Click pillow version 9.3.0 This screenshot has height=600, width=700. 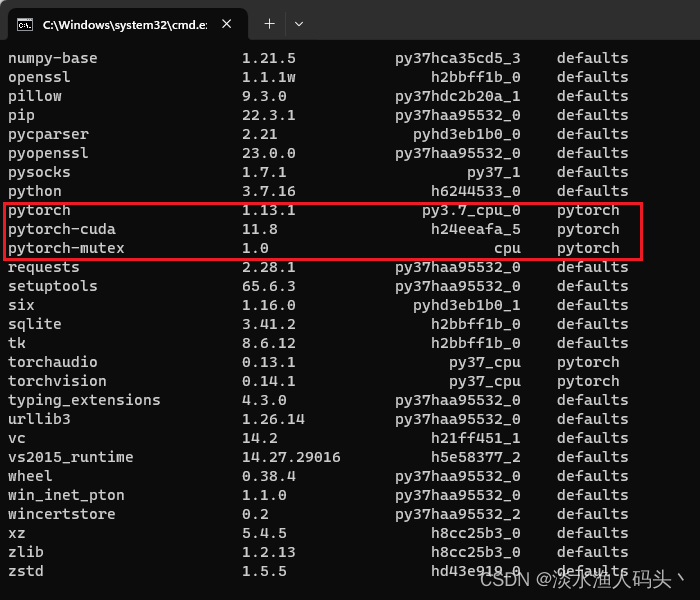coord(264,96)
